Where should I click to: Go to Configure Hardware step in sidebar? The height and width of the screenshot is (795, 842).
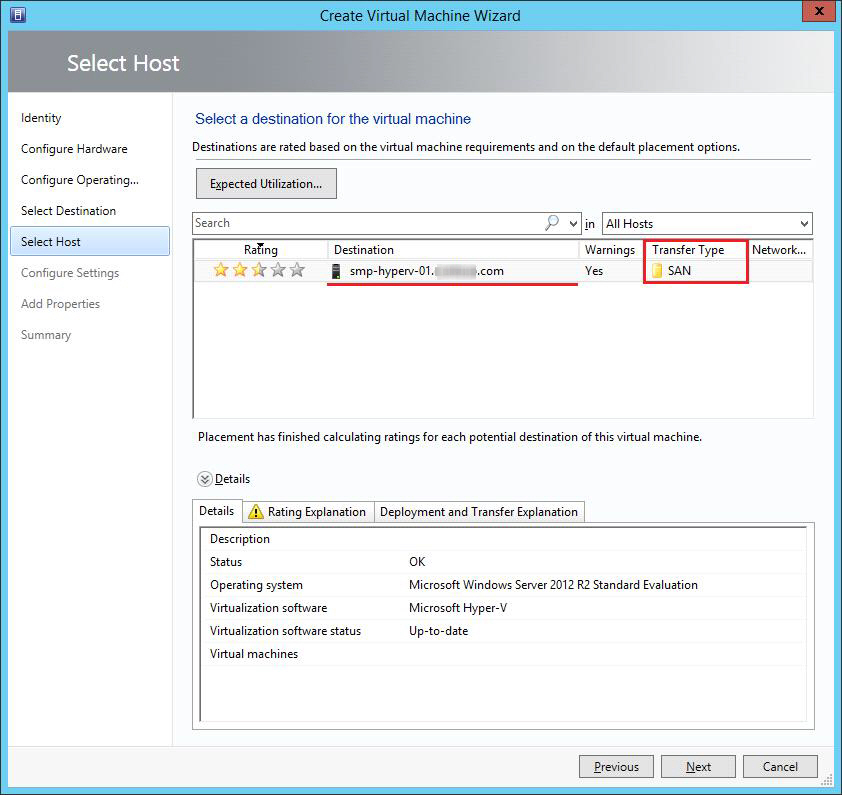pos(74,149)
